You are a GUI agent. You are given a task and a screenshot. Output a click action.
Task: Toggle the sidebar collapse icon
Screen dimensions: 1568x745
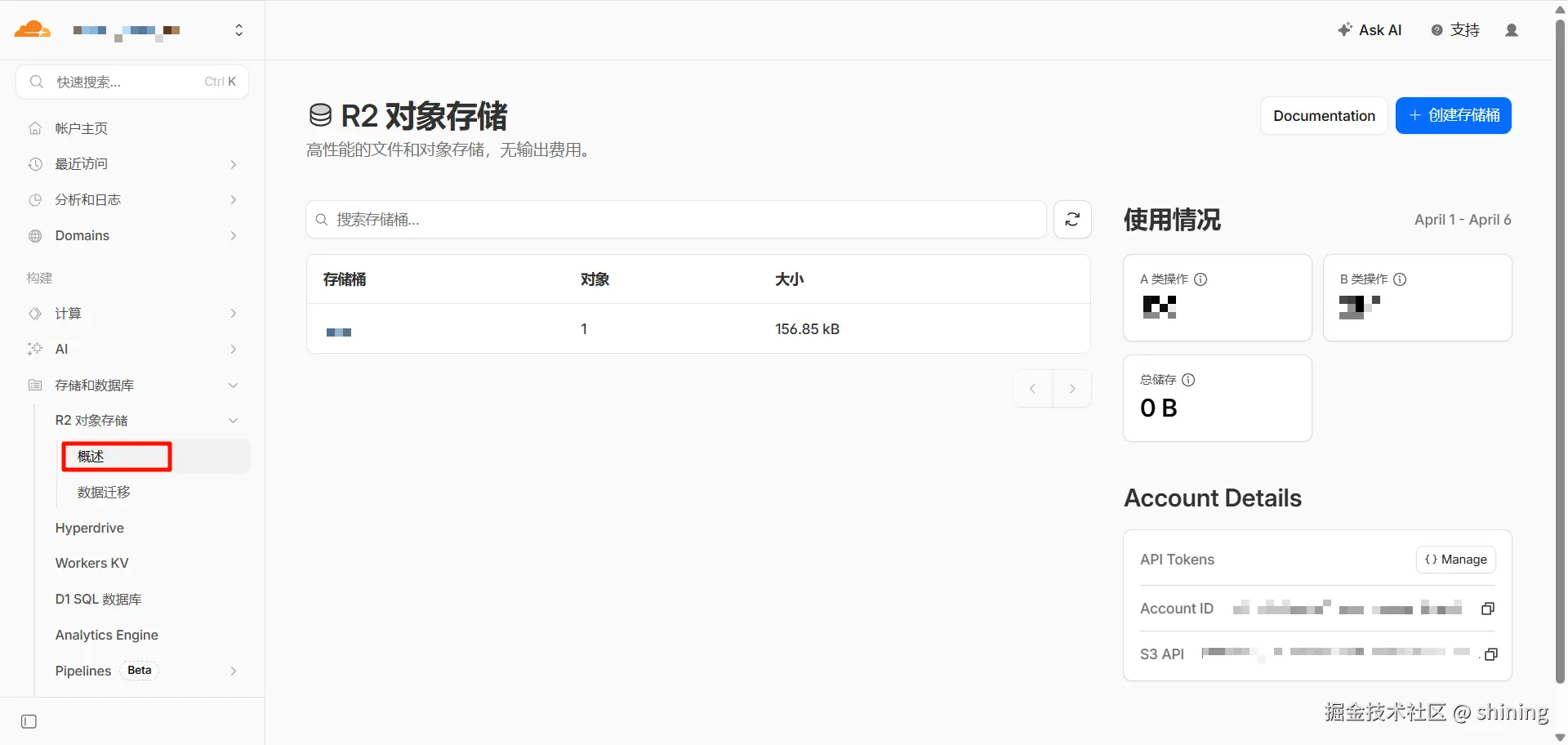click(x=29, y=721)
